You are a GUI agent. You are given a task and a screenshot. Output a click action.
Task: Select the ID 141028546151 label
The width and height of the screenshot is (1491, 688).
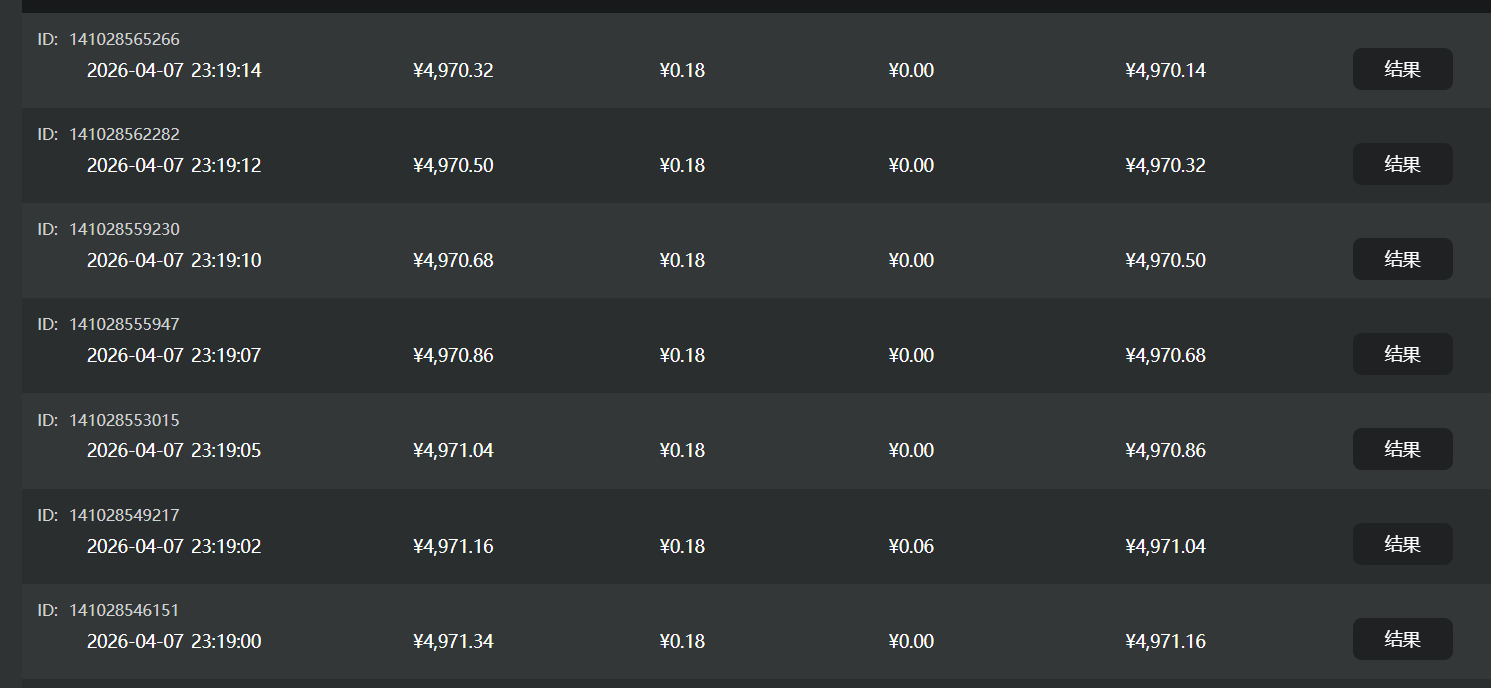pyautogui.click(x=124, y=610)
